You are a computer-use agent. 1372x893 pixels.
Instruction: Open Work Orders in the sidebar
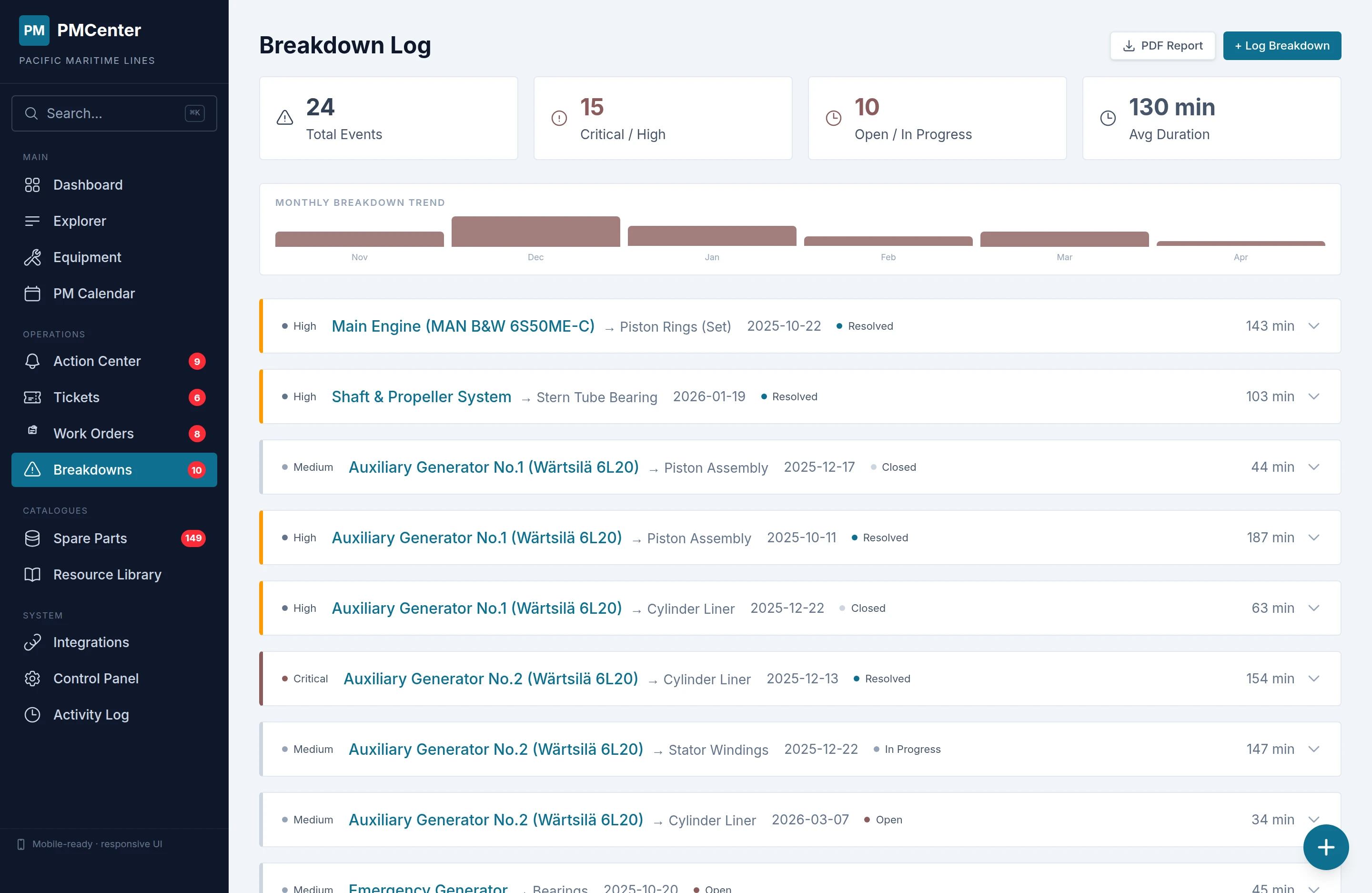93,434
